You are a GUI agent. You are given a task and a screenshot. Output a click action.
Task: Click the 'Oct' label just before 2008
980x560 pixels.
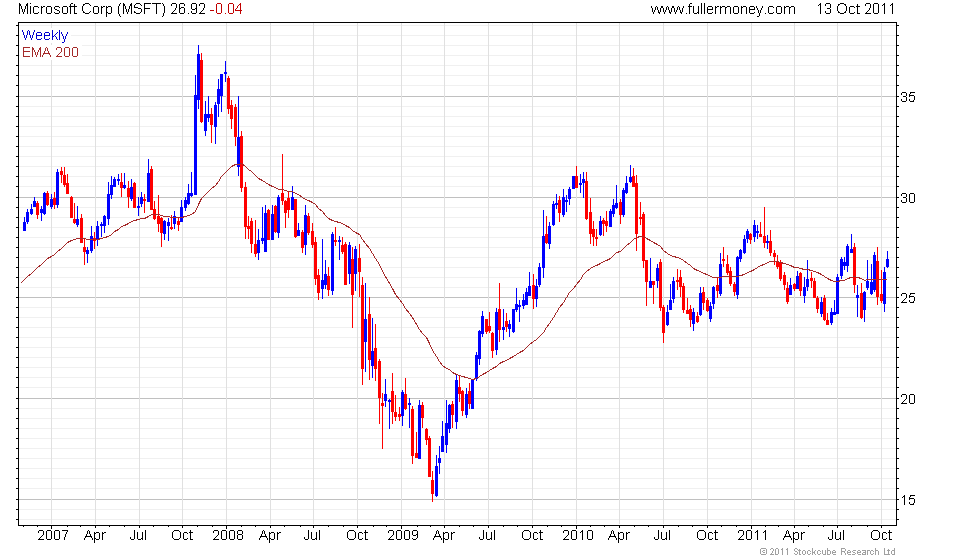[182, 536]
